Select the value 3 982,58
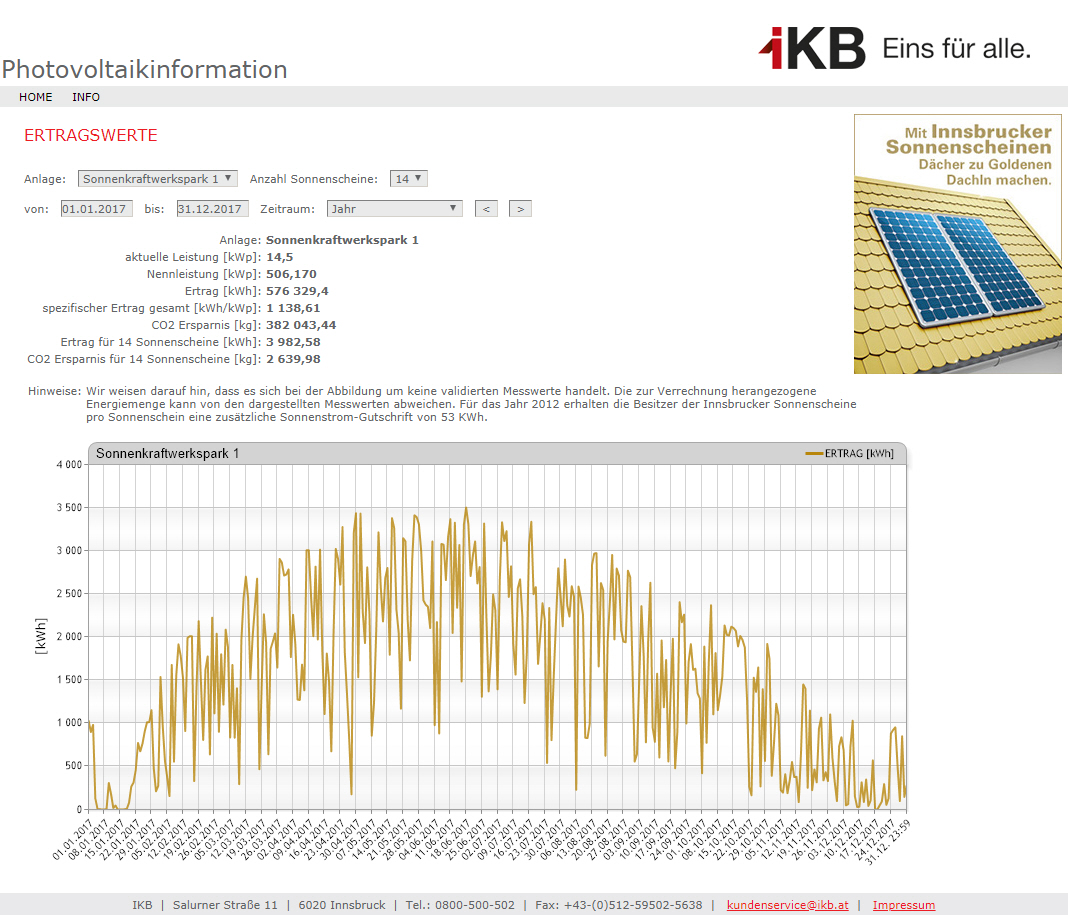Image resolution: width=1068 pixels, height=915 pixels. tap(293, 342)
